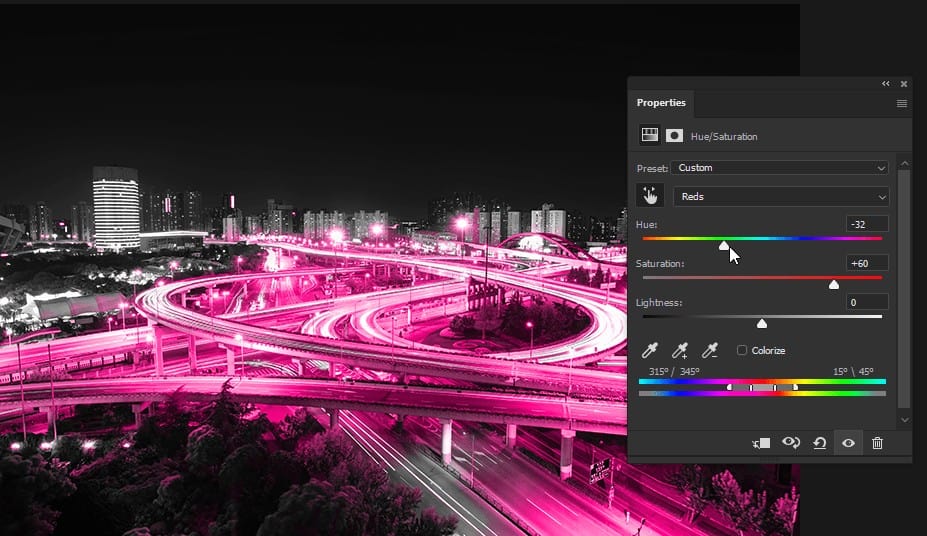Open the Preset dropdown showing Custom
927x536 pixels.
point(780,168)
